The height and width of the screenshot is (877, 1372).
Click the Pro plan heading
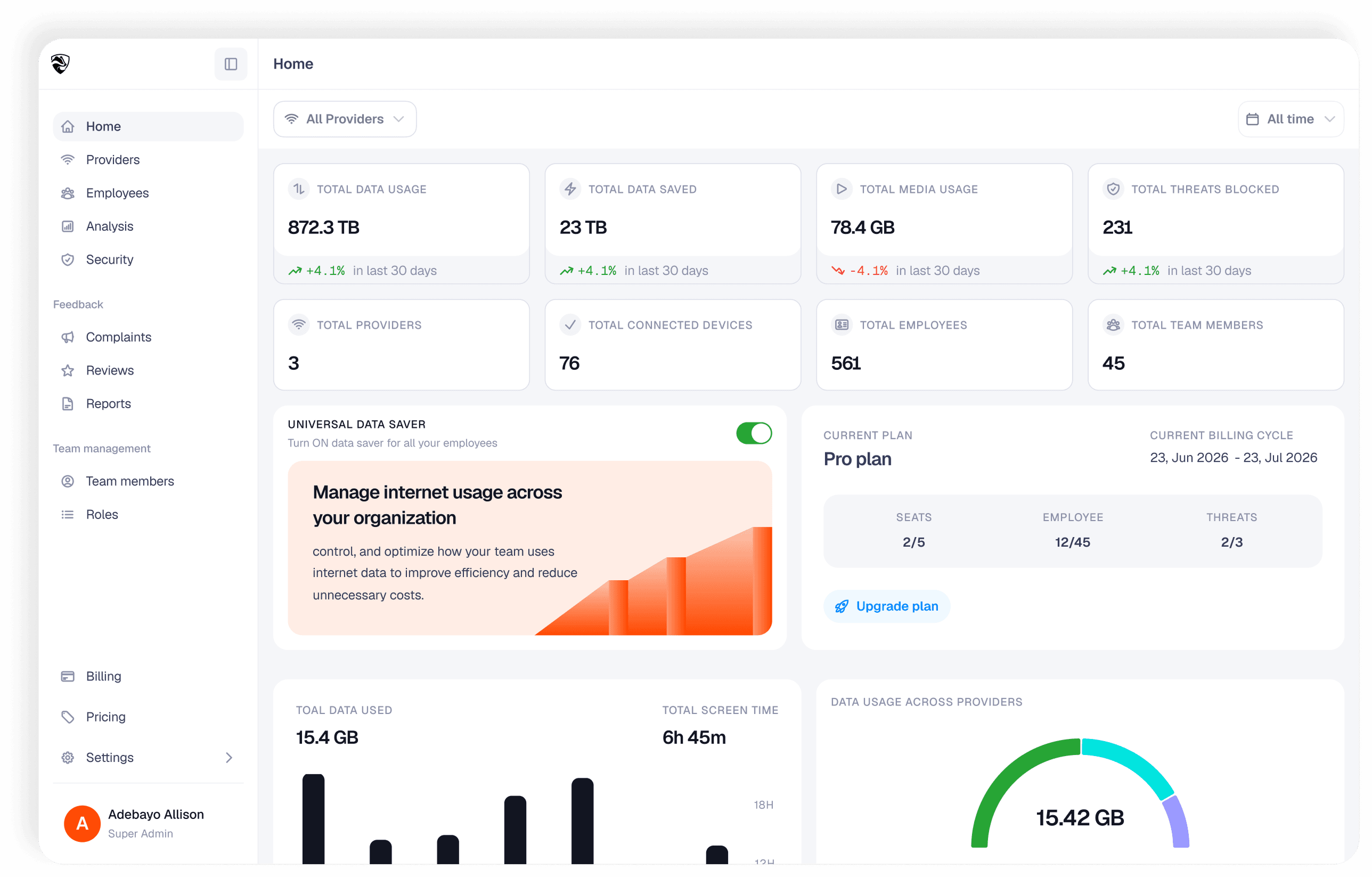[857, 459]
